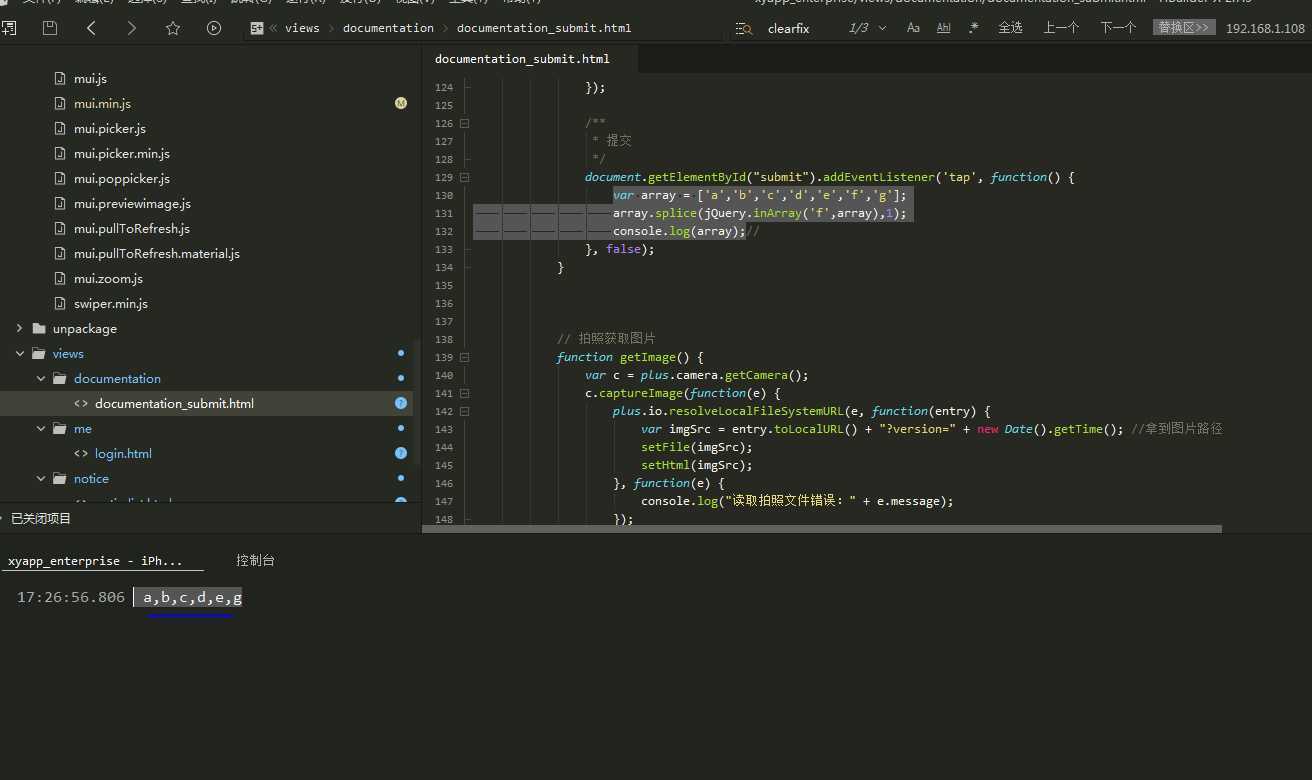Open mui.poppicker.js in the file tree
Viewport: 1312px width, 780px height.
point(122,178)
